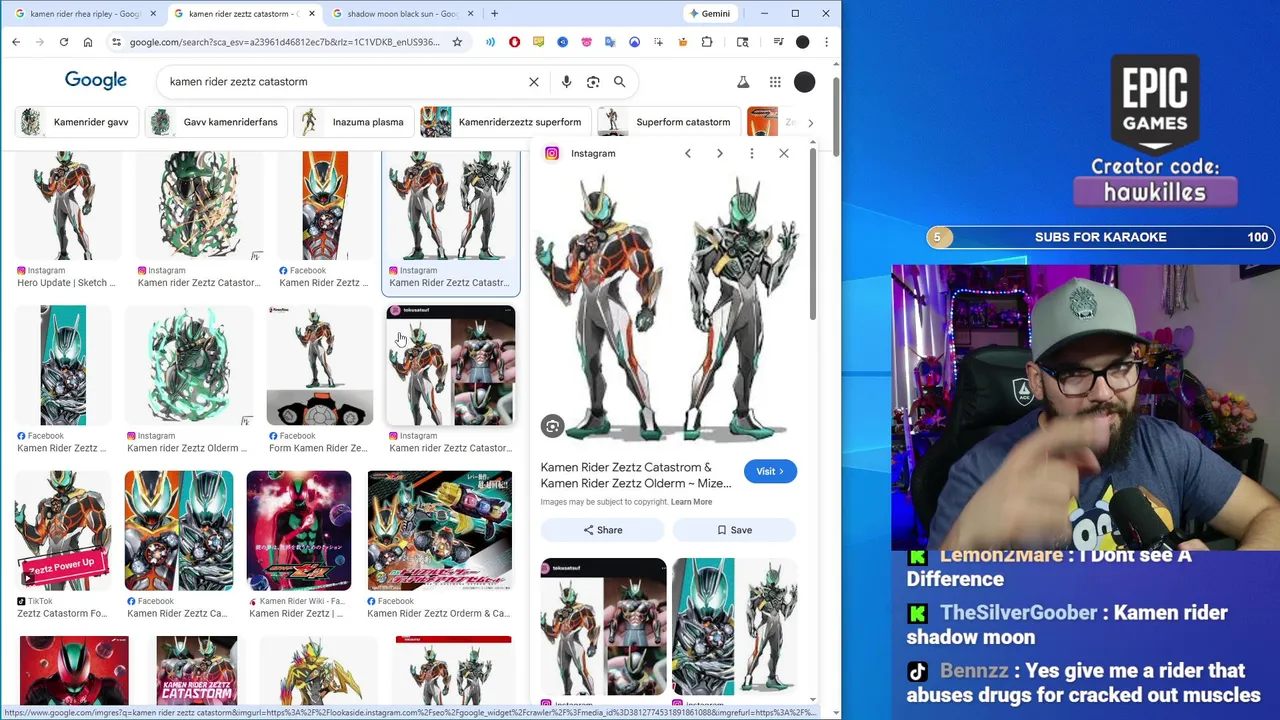Click Chrome profile avatar in toolbar
This screenshot has width=1280, height=720.
pos(802,42)
